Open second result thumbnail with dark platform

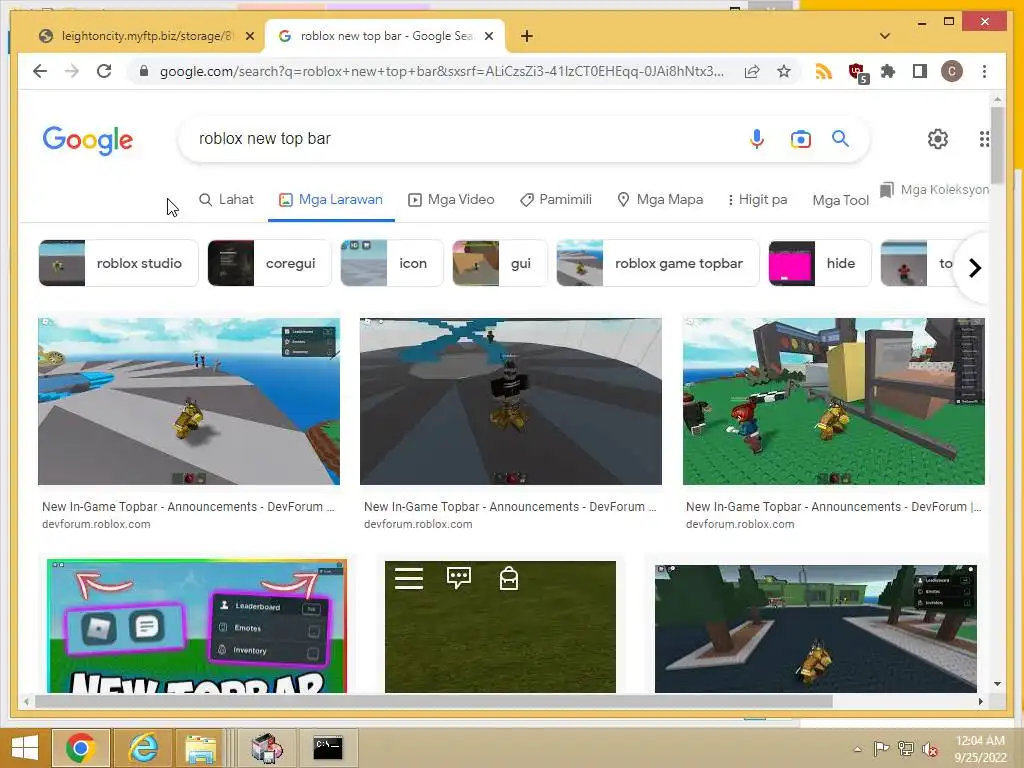click(511, 402)
